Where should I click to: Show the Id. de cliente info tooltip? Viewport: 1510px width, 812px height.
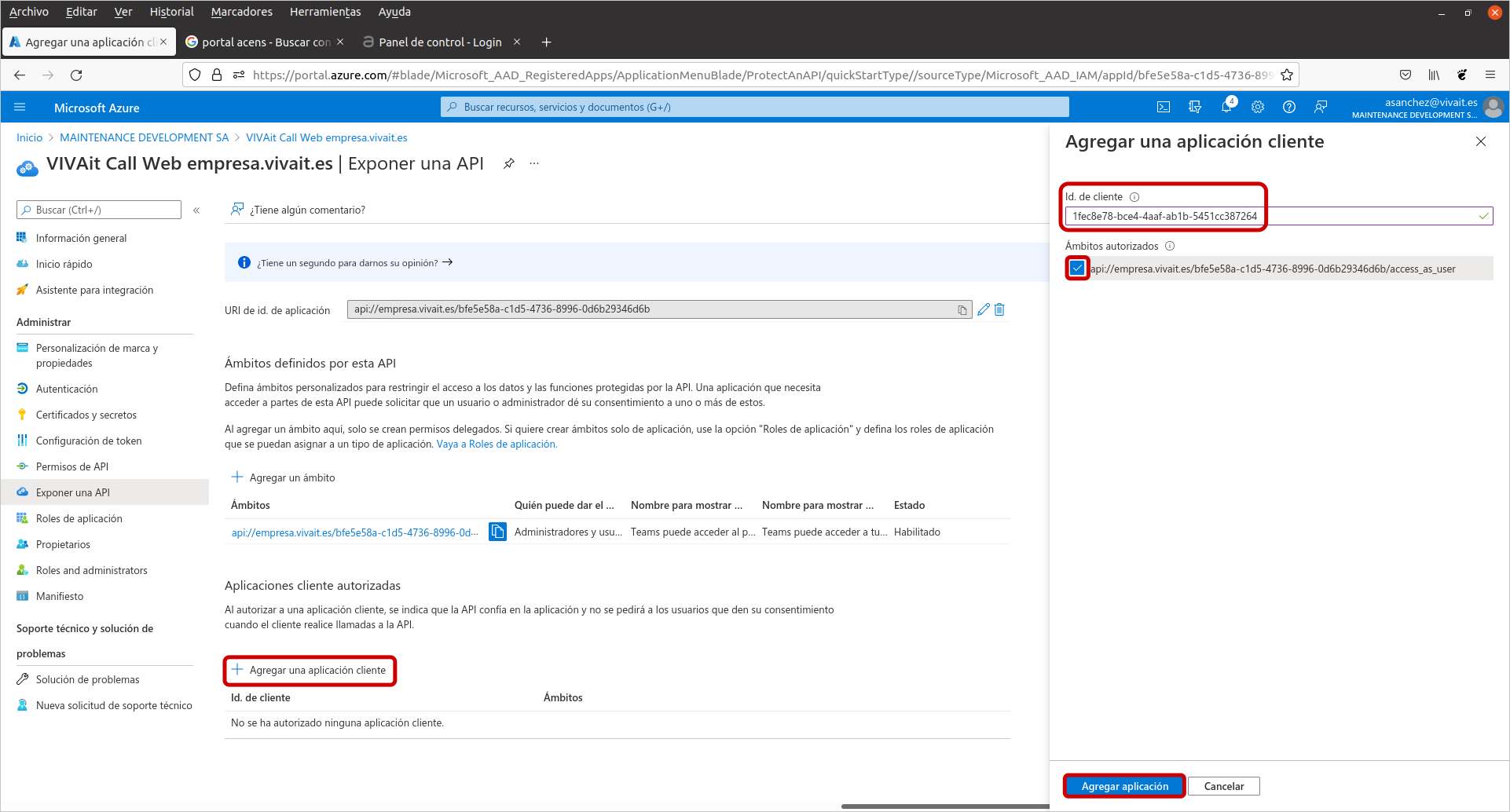(x=1134, y=197)
